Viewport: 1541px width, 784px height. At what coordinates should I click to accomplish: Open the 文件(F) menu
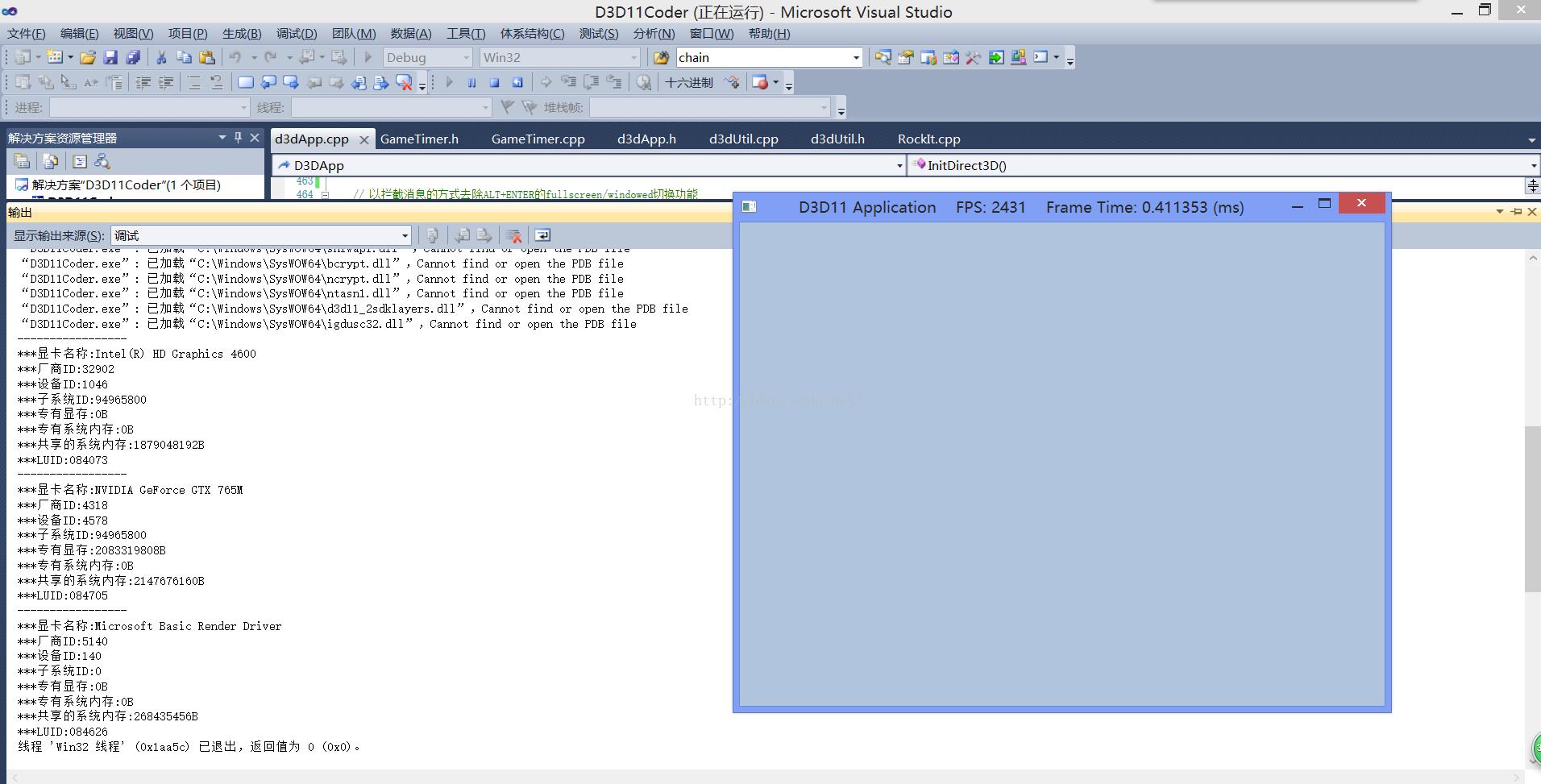[x=27, y=34]
